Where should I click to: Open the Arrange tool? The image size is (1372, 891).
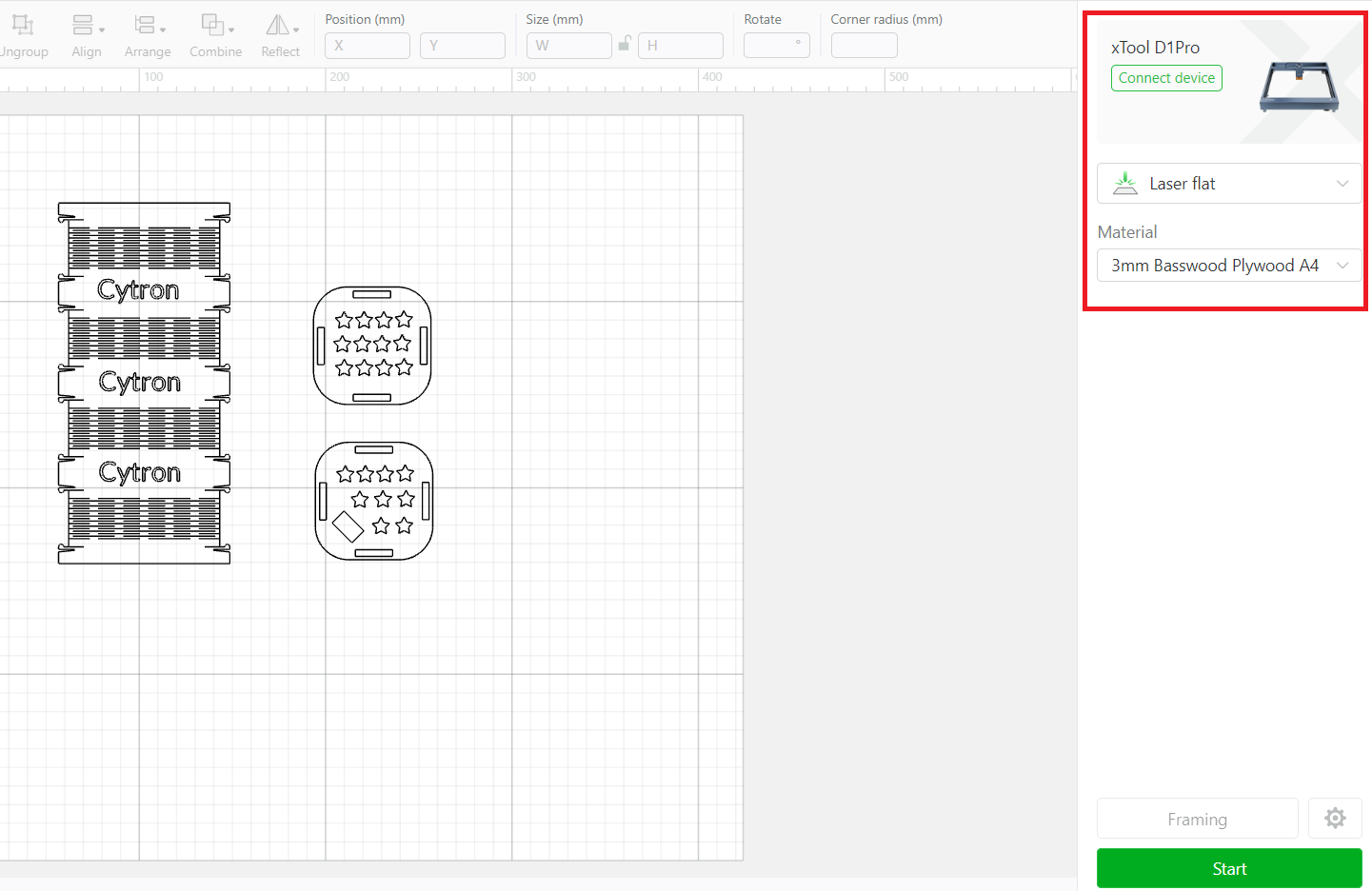148,36
